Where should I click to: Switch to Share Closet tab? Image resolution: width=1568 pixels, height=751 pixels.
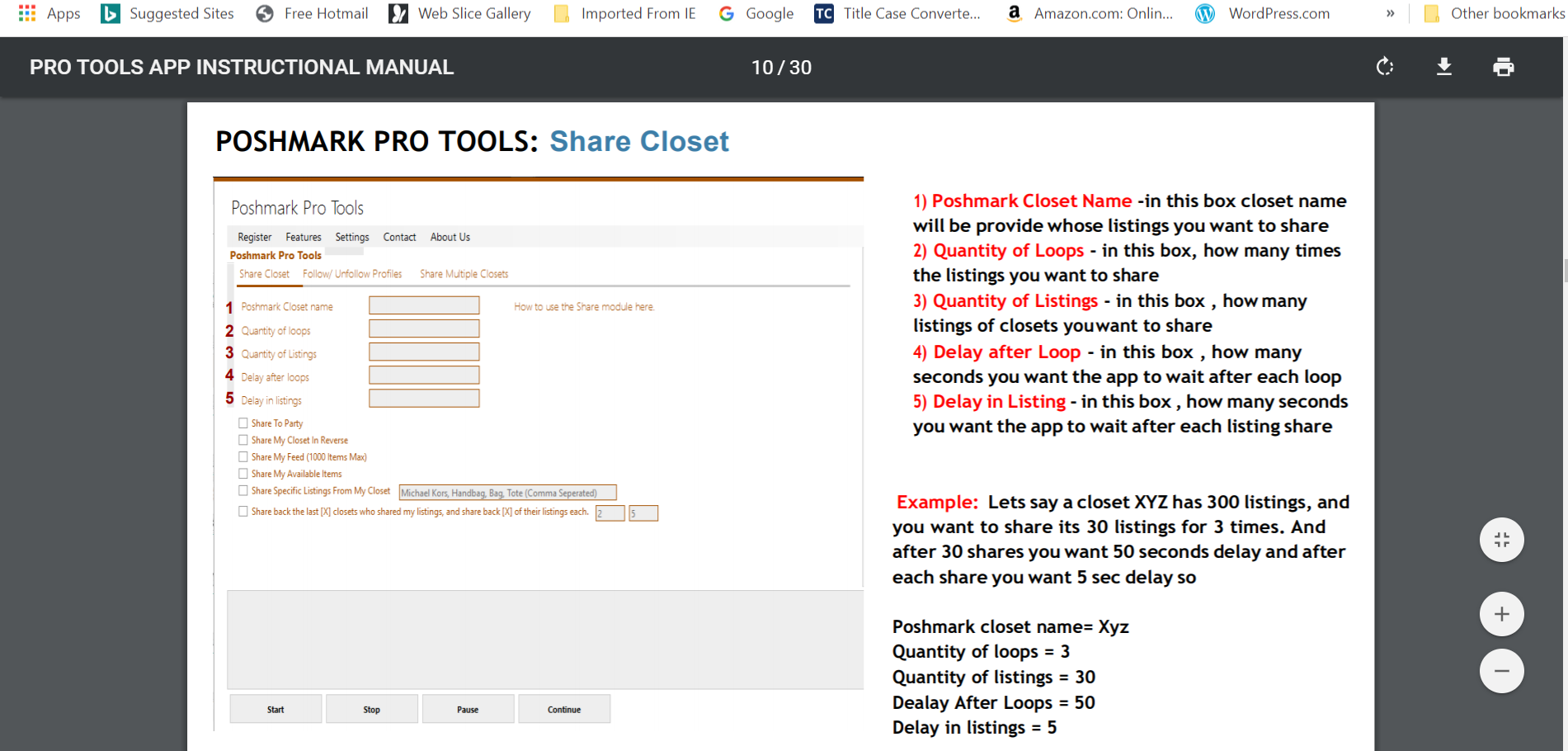point(265,274)
